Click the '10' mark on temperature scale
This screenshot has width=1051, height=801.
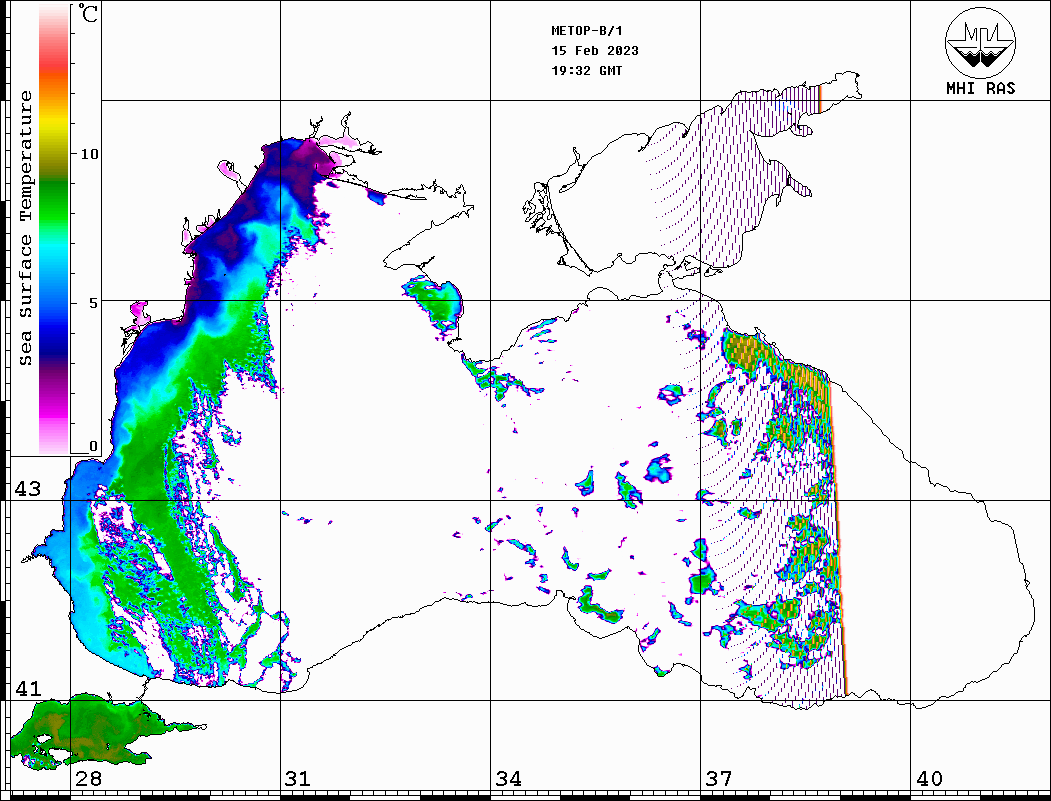(x=89, y=154)
